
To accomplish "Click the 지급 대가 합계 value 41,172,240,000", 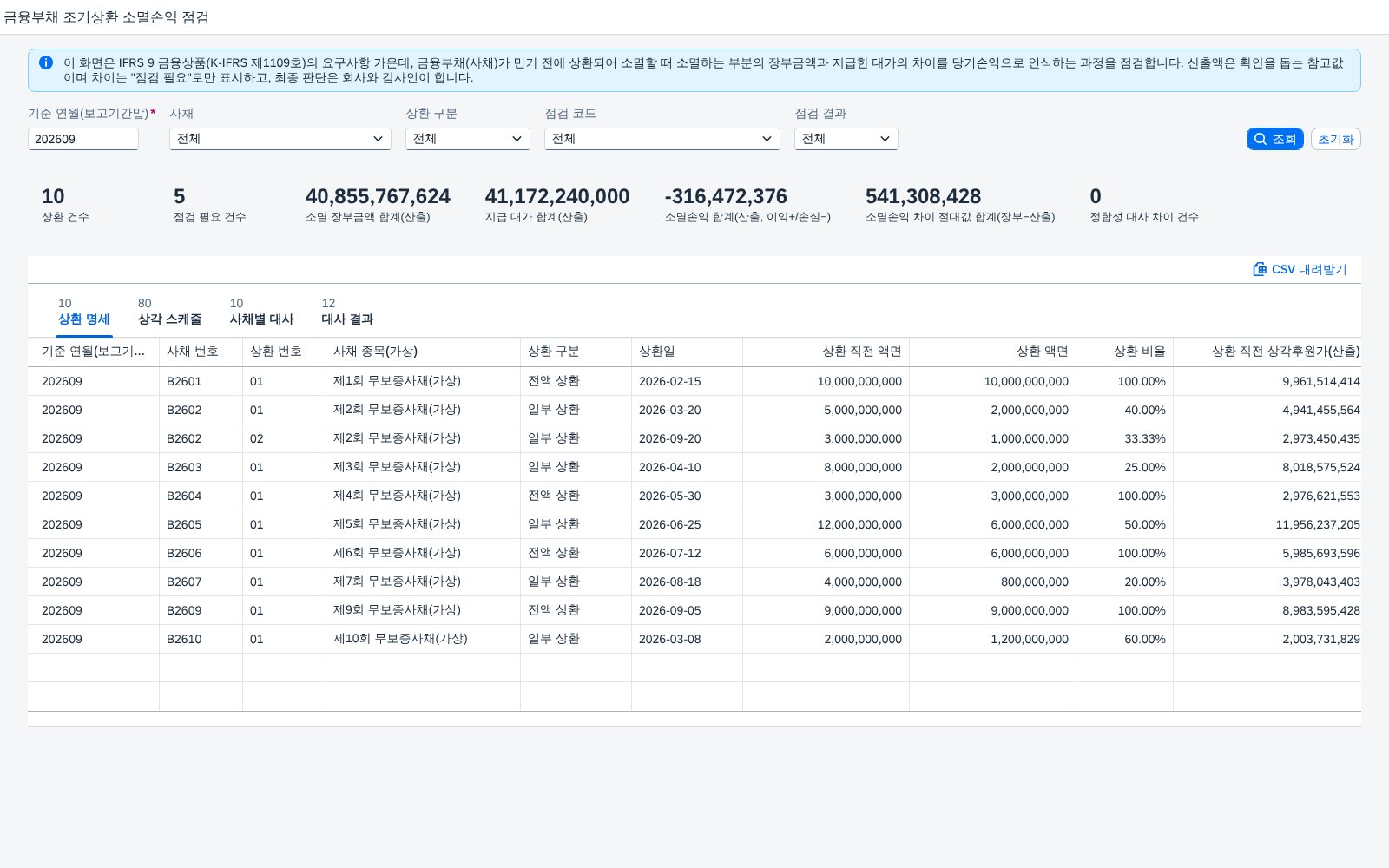I will [x=557, y=196].
